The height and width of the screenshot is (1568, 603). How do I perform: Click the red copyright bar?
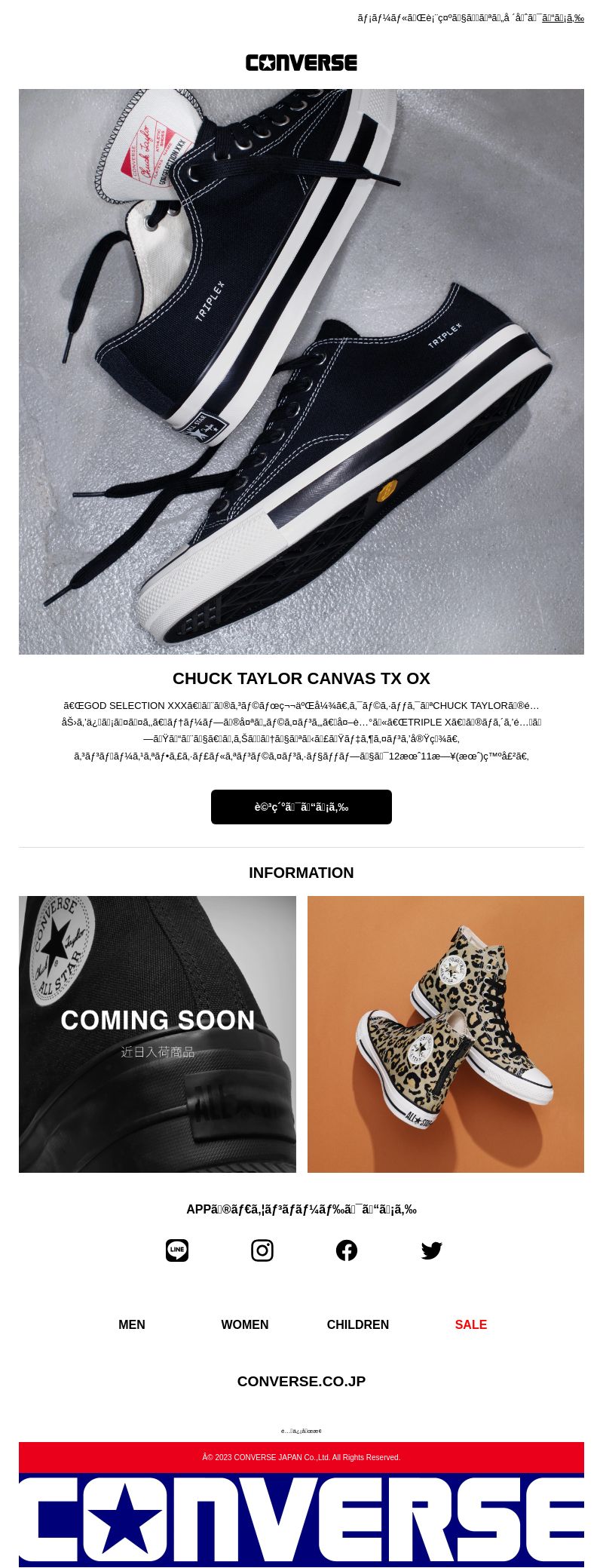(301, 1457)
